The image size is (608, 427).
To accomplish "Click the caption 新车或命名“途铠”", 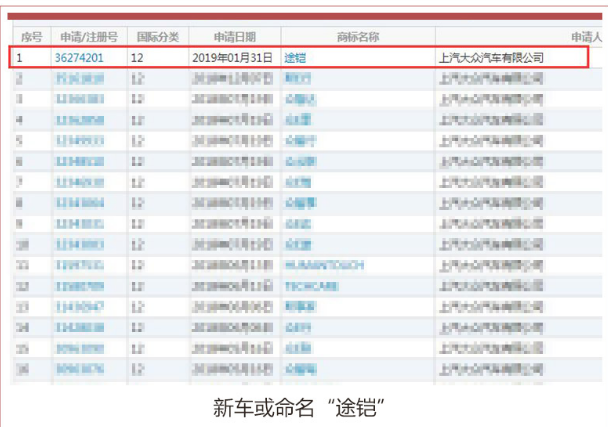I will coord(299,408).
